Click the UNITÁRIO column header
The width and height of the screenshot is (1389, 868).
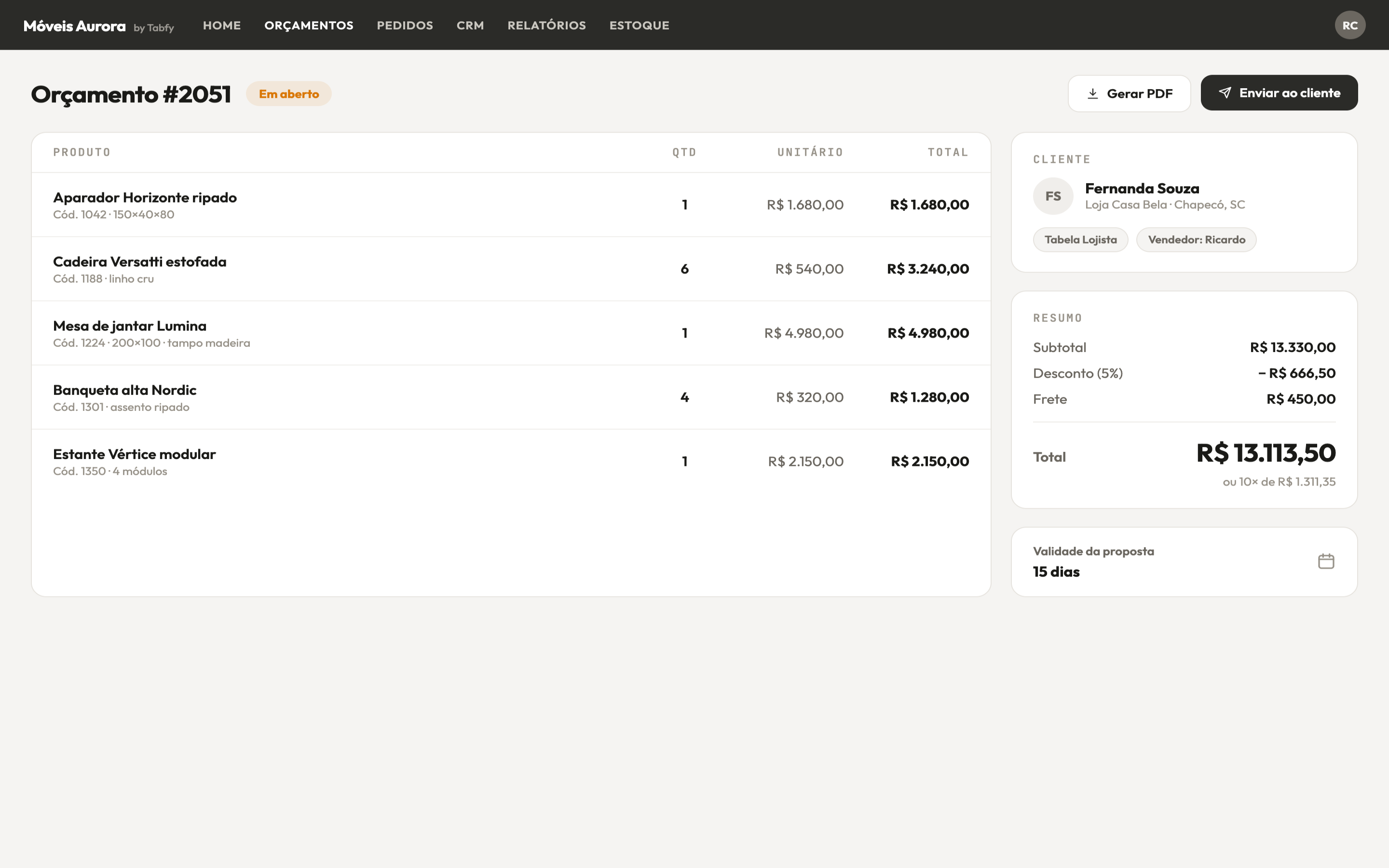(810, 152)
